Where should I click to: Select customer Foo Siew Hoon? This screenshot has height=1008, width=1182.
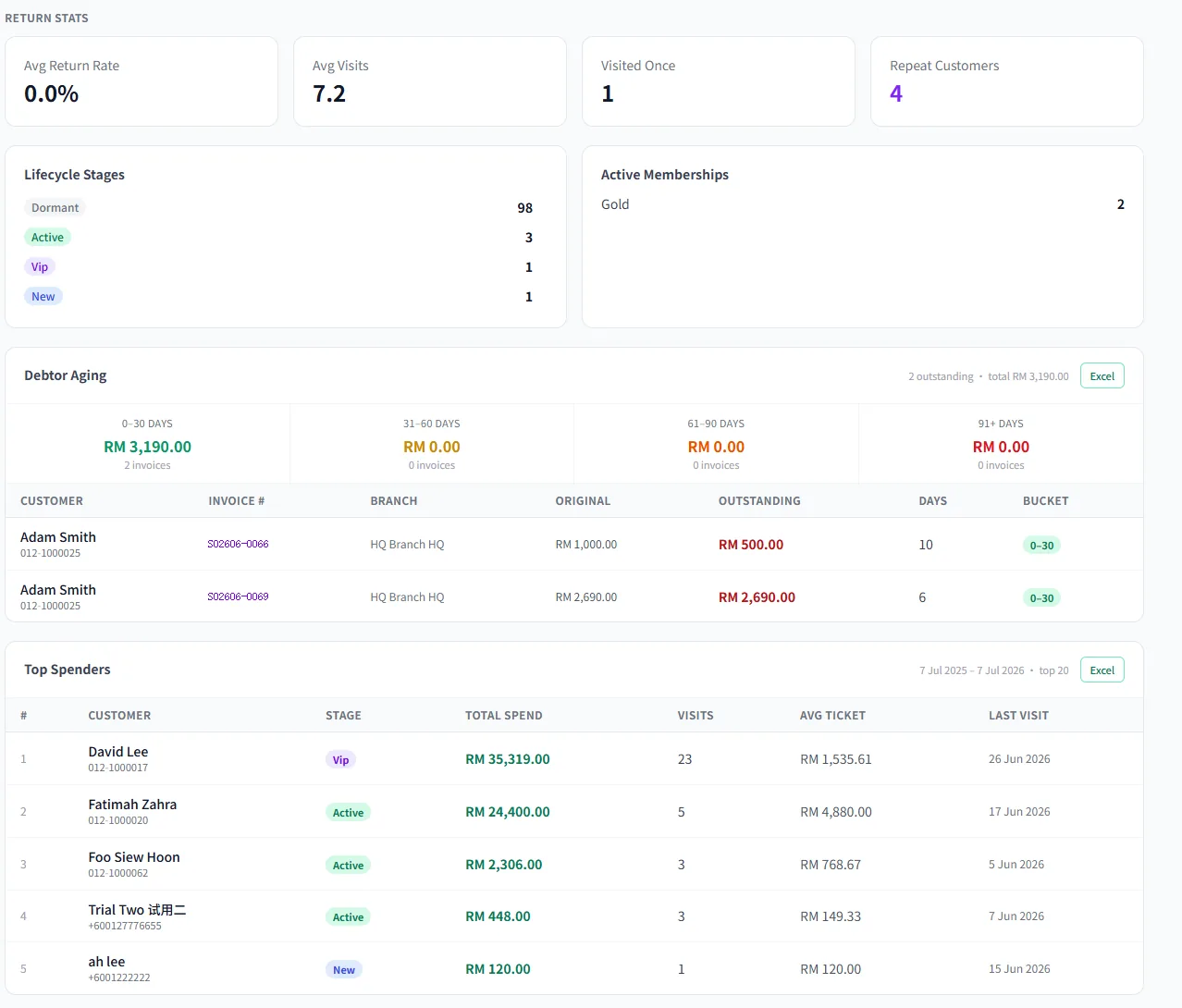click(134, 857)
